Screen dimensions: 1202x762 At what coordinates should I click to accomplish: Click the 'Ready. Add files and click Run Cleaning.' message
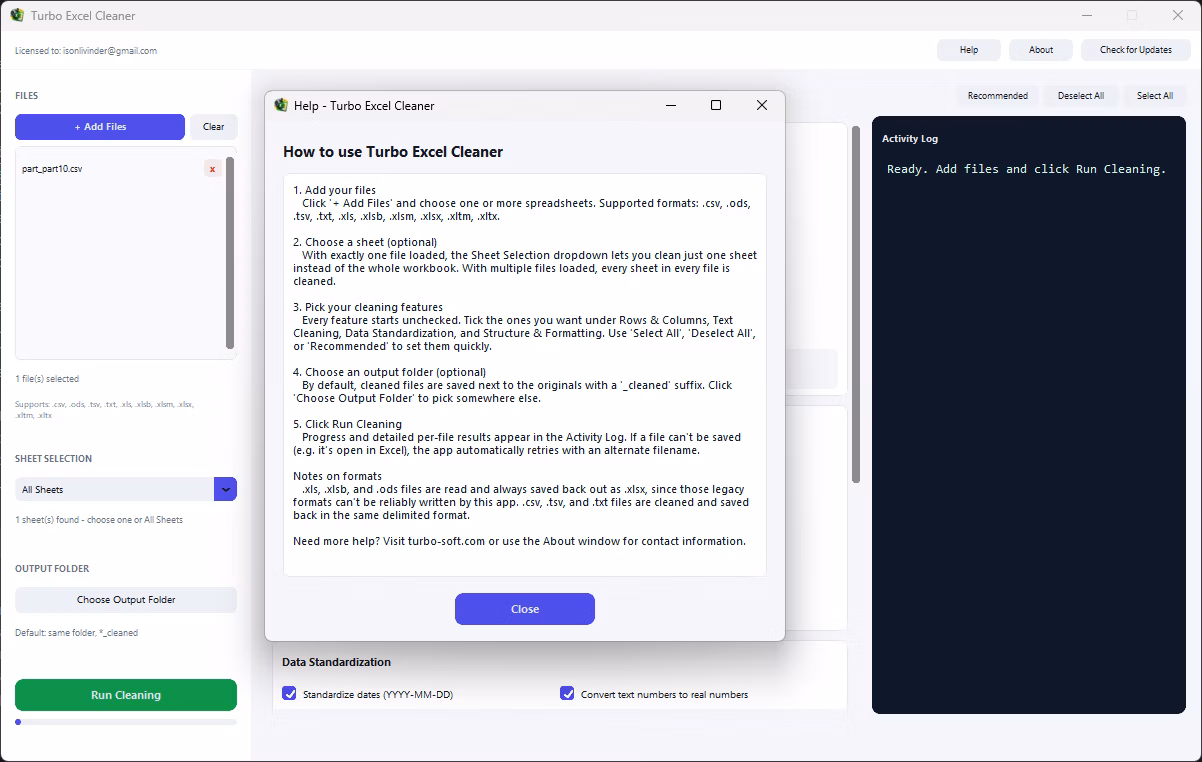[x=1027, y=169]
